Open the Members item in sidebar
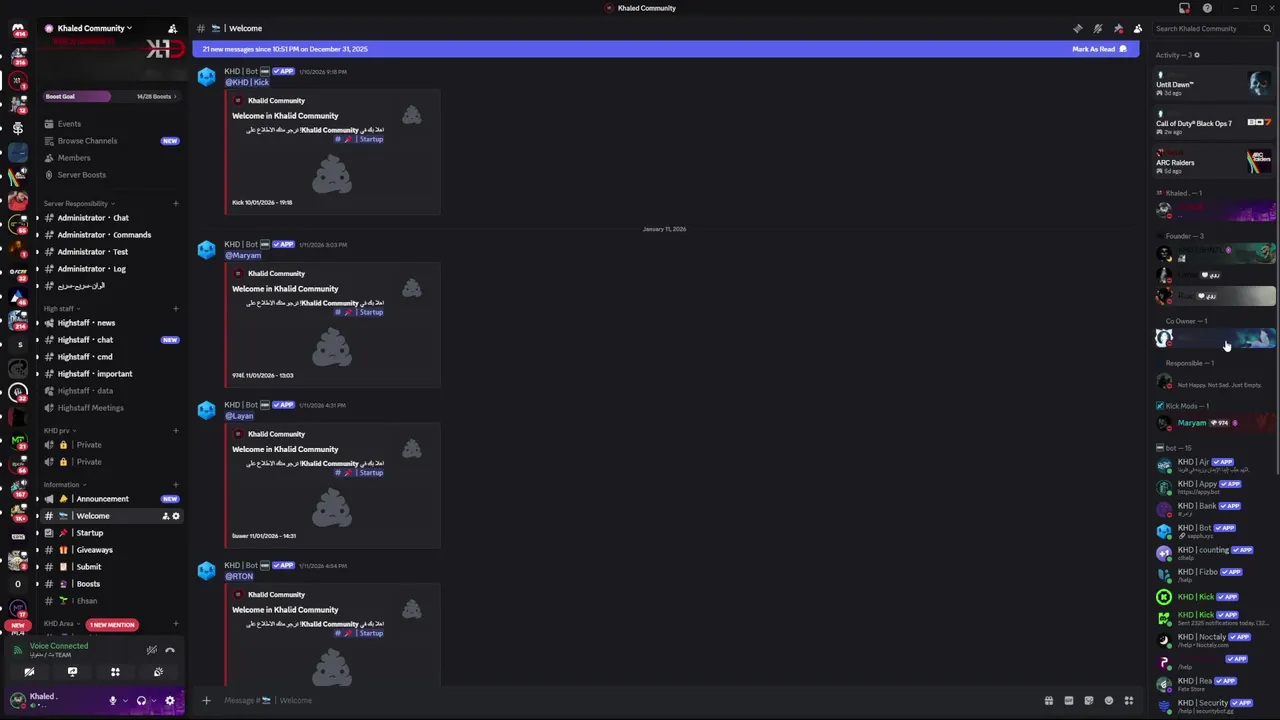 (110, 158)
